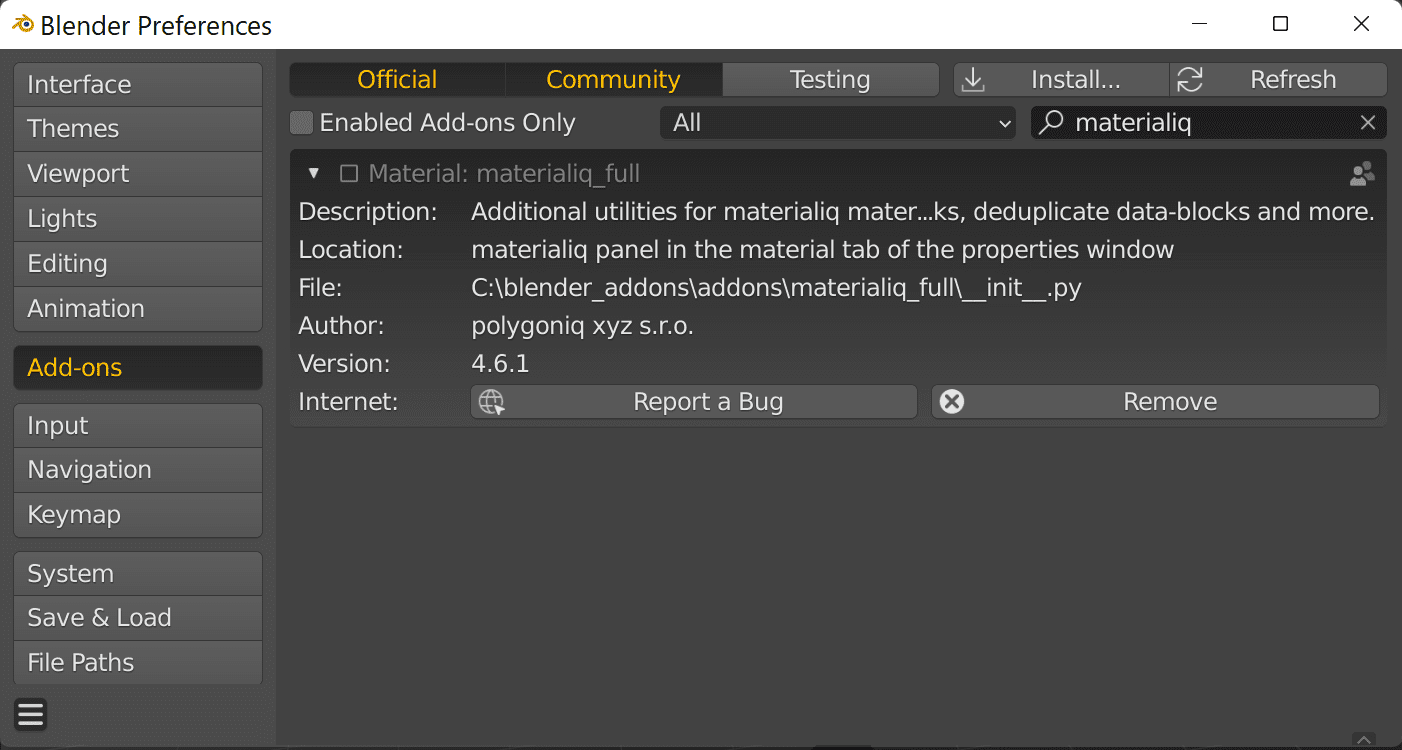Click Report a Bug button
Screen dimensions: 1402x750
click(x=694, y=402)
